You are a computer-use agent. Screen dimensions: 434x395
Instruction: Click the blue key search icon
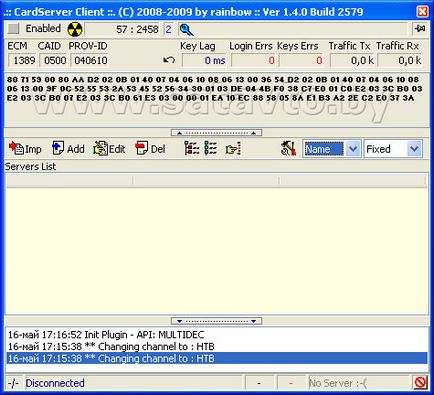[186, 30]
